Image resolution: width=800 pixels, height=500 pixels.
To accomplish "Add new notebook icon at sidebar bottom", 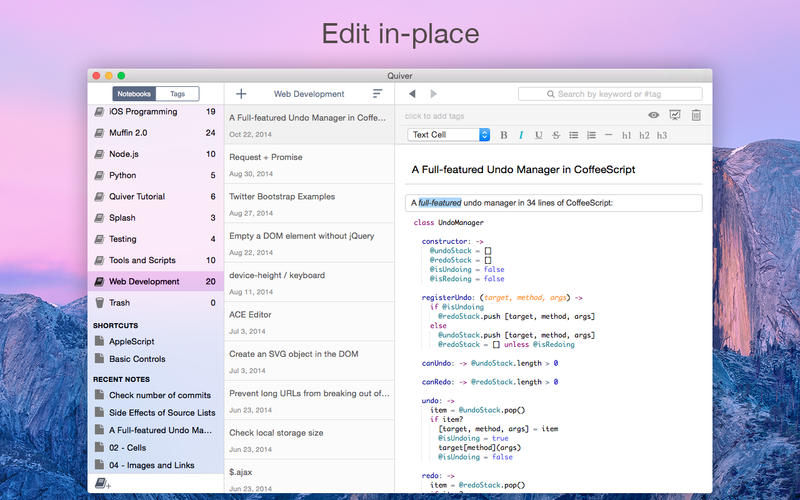I will coord(101,483).
